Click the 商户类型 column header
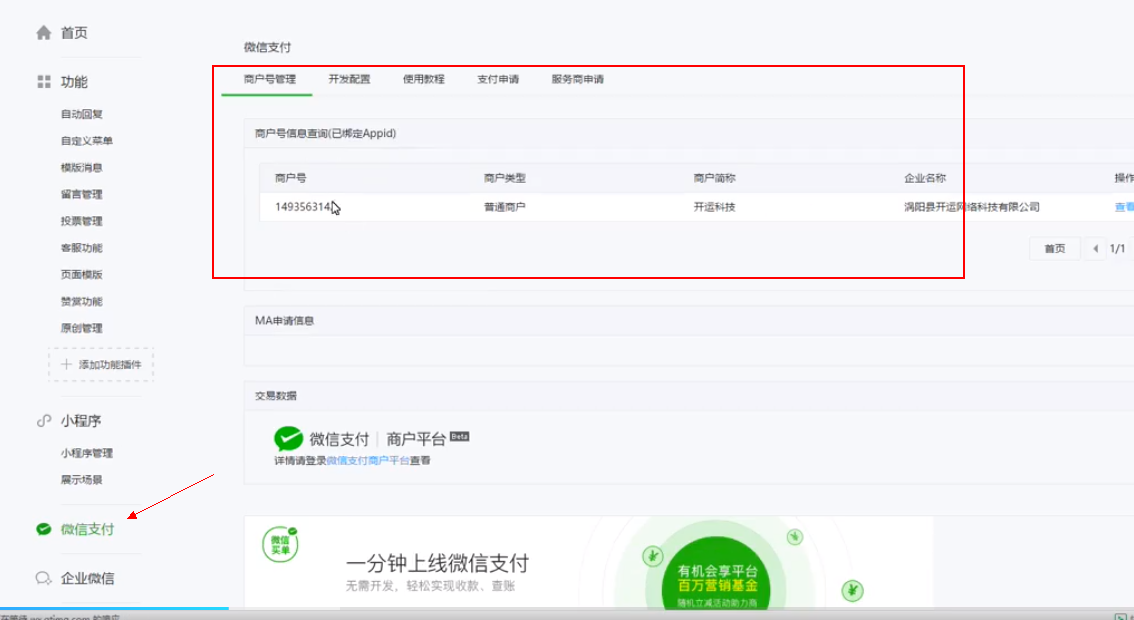 [x=505, y=178]
